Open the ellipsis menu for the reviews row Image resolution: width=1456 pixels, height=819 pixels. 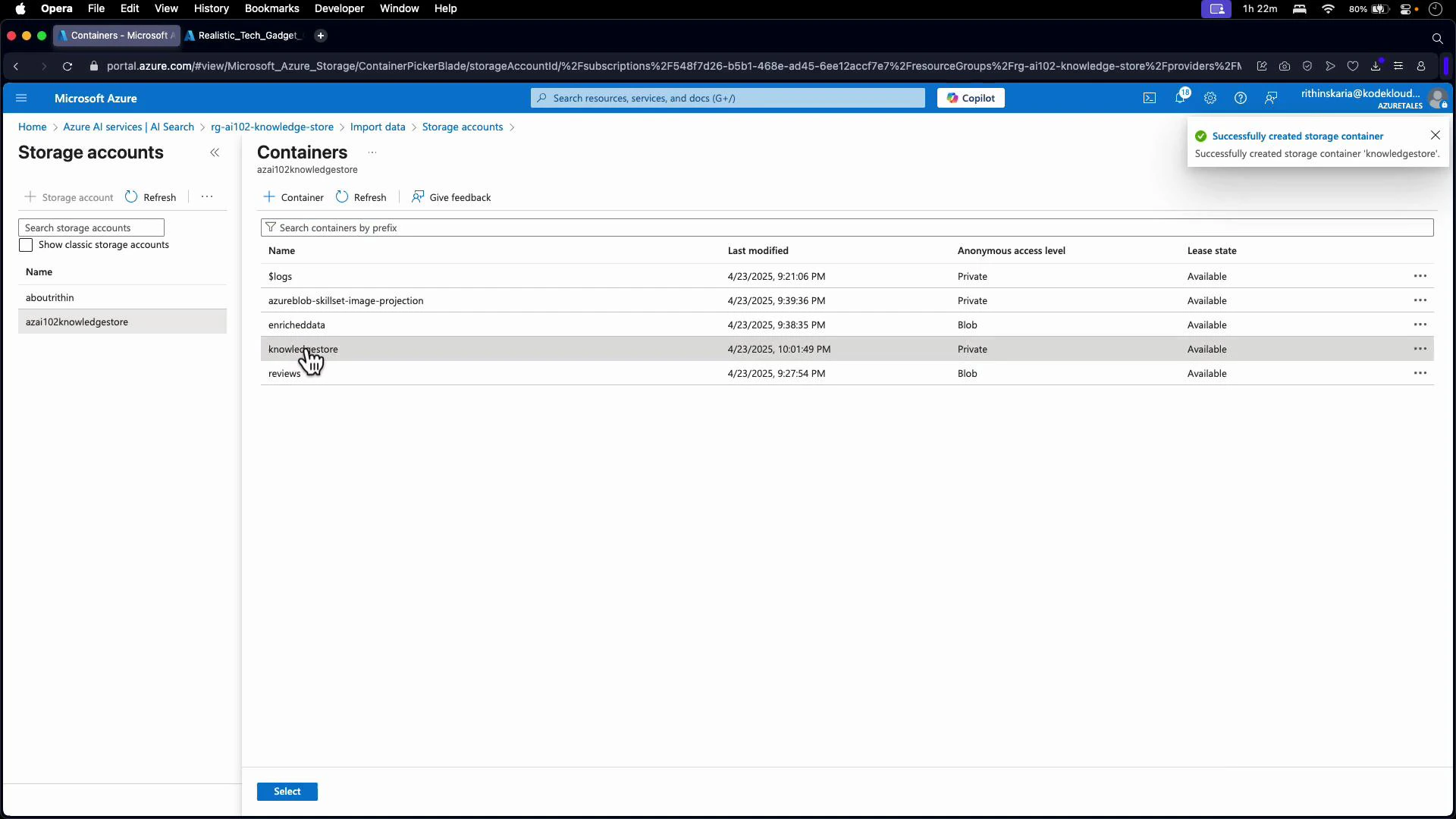[1420, 373]
